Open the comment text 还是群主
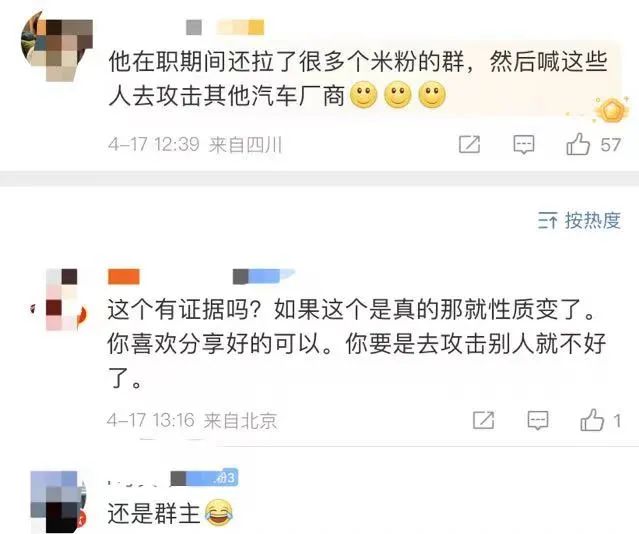This screenshot has height=534, width=639. click(154, 513)
